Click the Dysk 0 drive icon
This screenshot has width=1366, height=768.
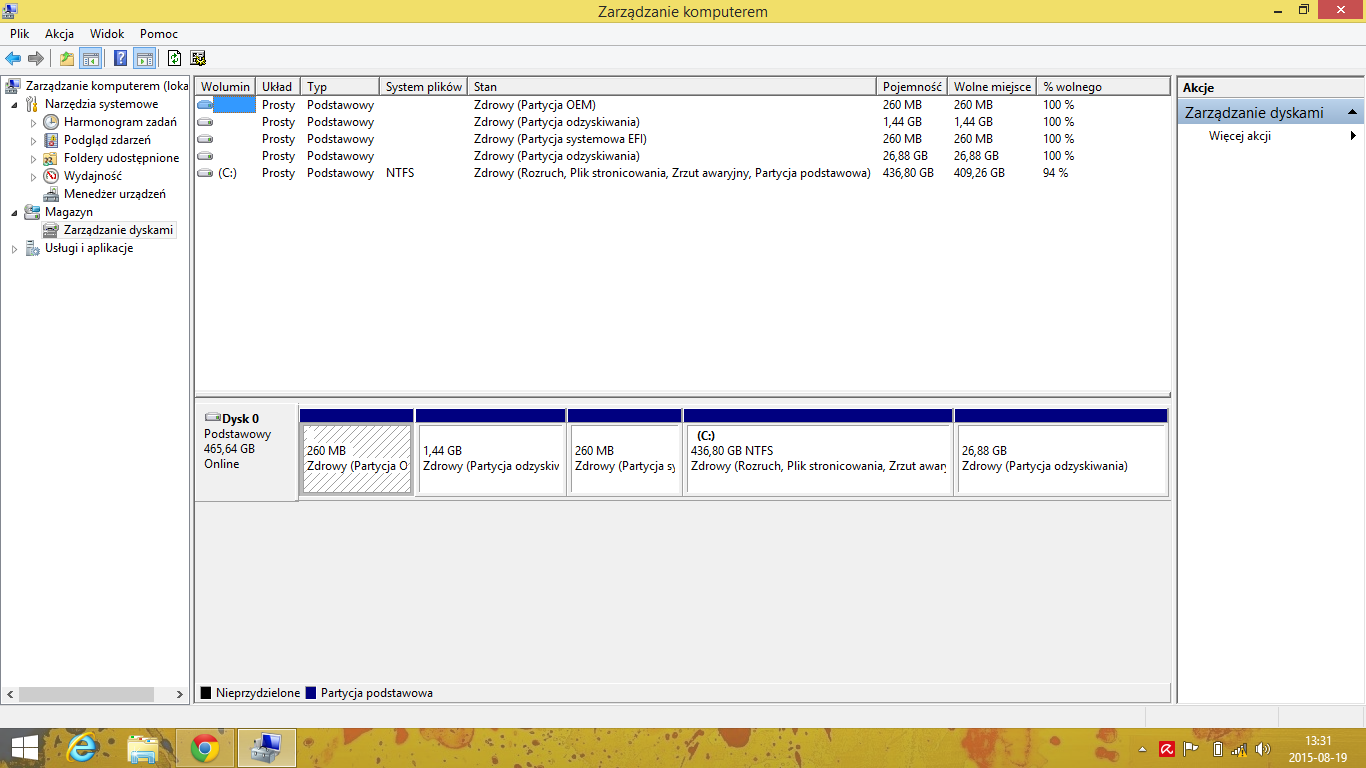(212, 418)
